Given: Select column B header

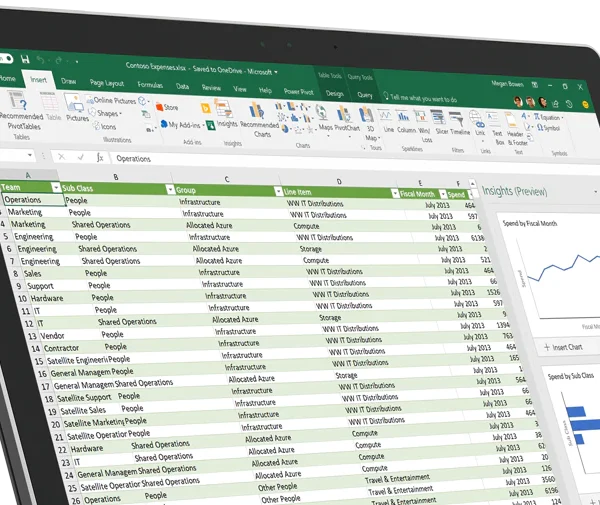Looking at the screenshot, I should point(116,177).
